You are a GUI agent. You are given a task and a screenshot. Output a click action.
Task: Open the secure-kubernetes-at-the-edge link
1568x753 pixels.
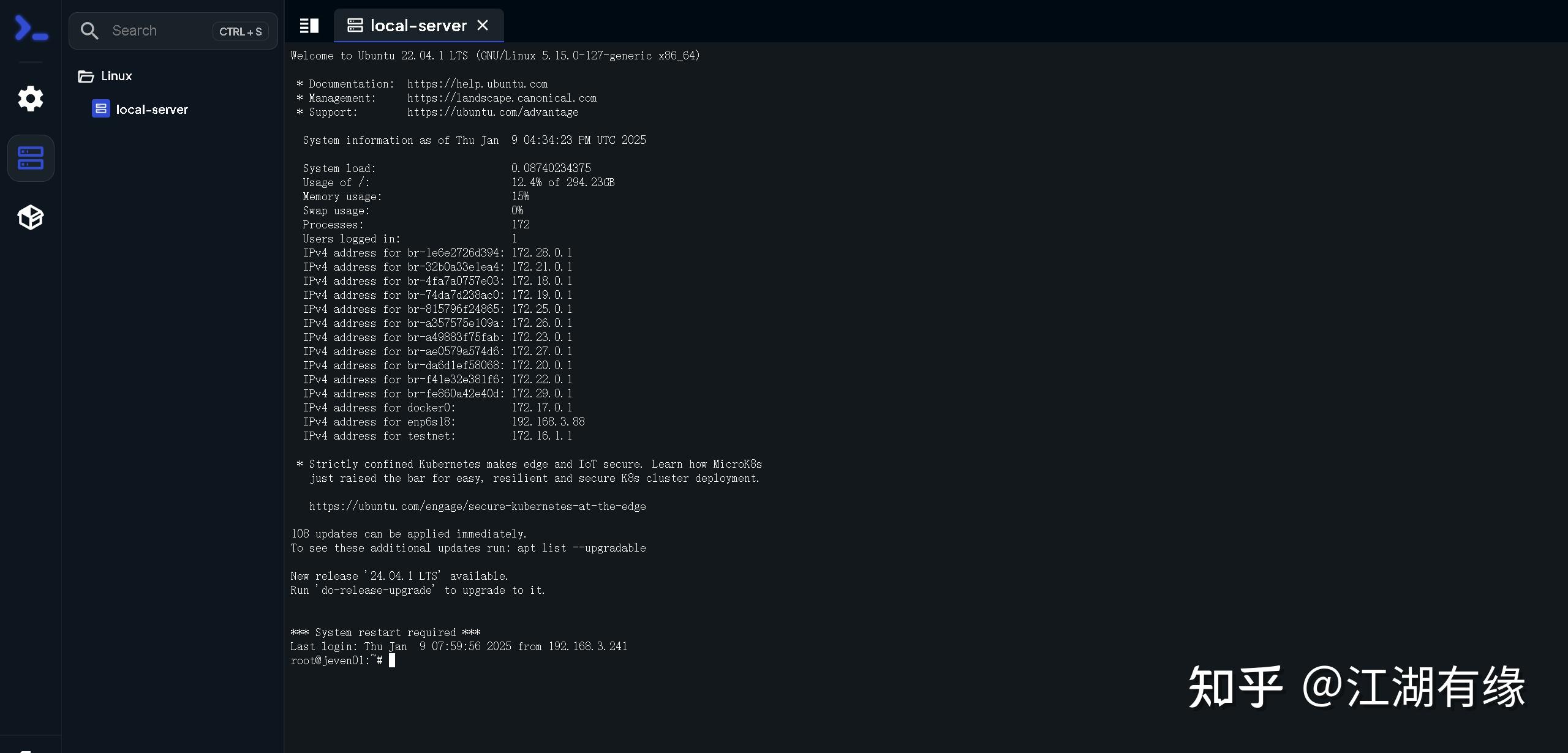pyautogui.click(x=477, y=506)
